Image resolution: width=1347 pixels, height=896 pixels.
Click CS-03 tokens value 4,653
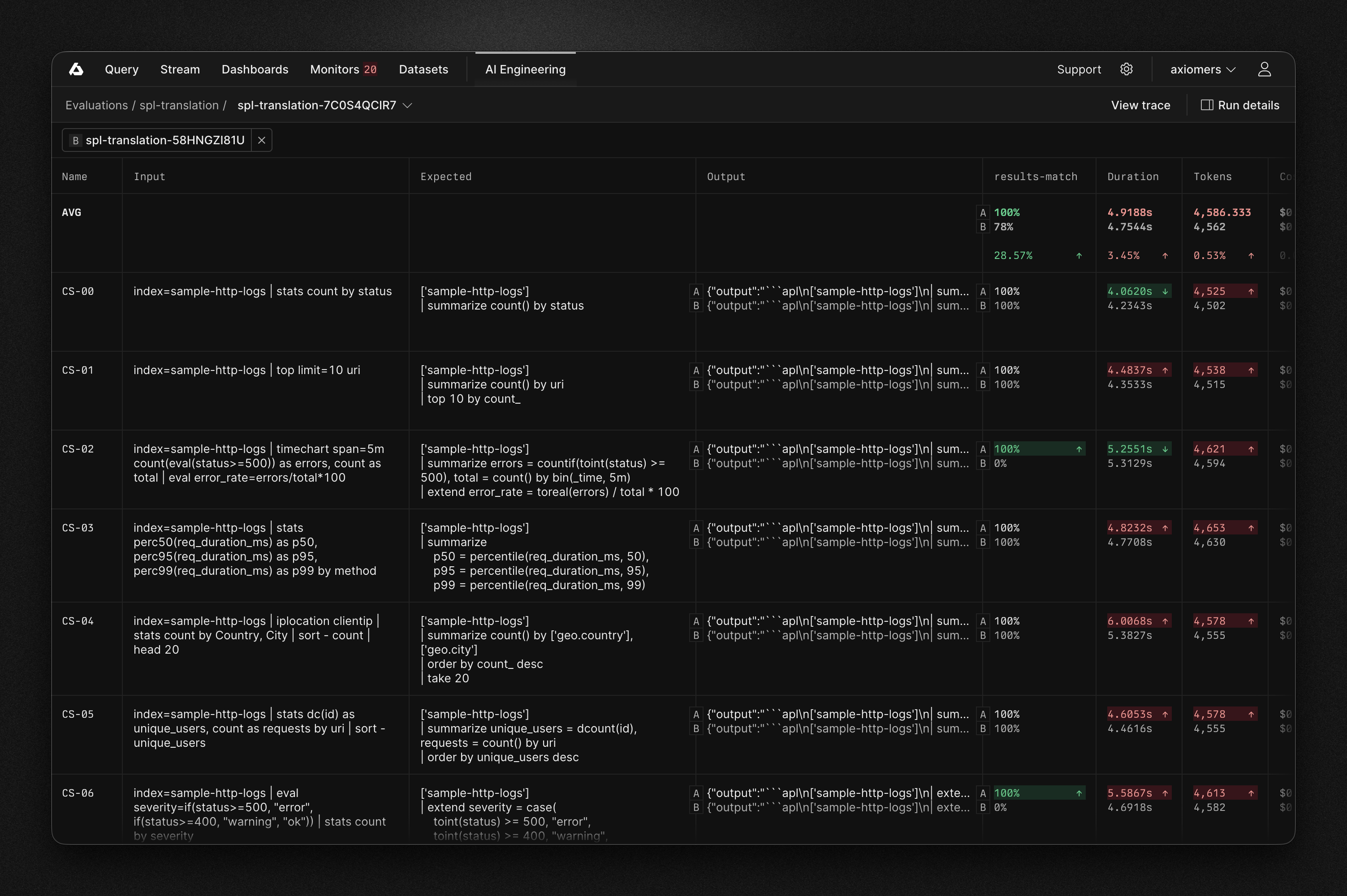click(x=1225, y=527)
